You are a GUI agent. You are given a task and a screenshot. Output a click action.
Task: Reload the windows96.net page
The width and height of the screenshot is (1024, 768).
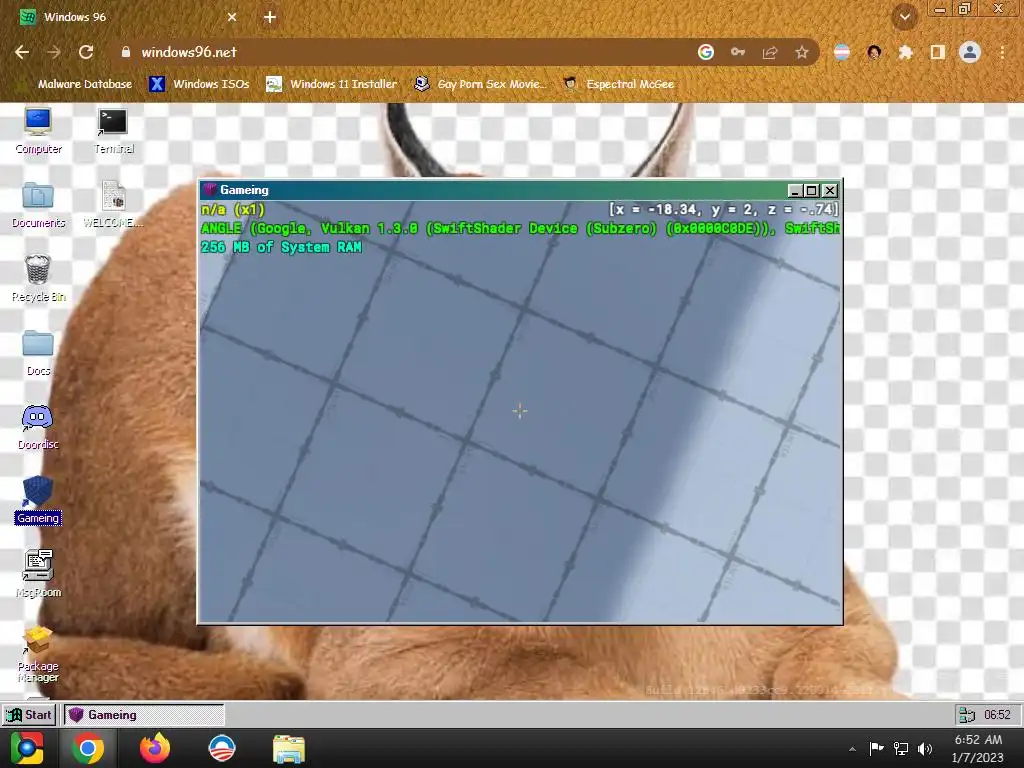tap(86, 52)
